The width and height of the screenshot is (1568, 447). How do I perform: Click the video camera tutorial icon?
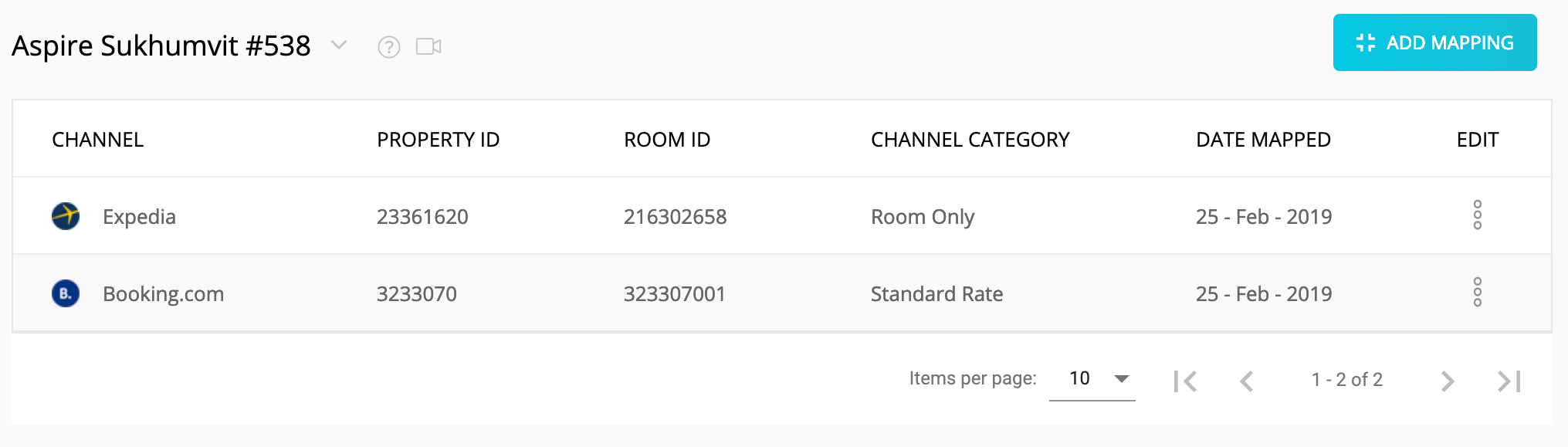(428, 46)
